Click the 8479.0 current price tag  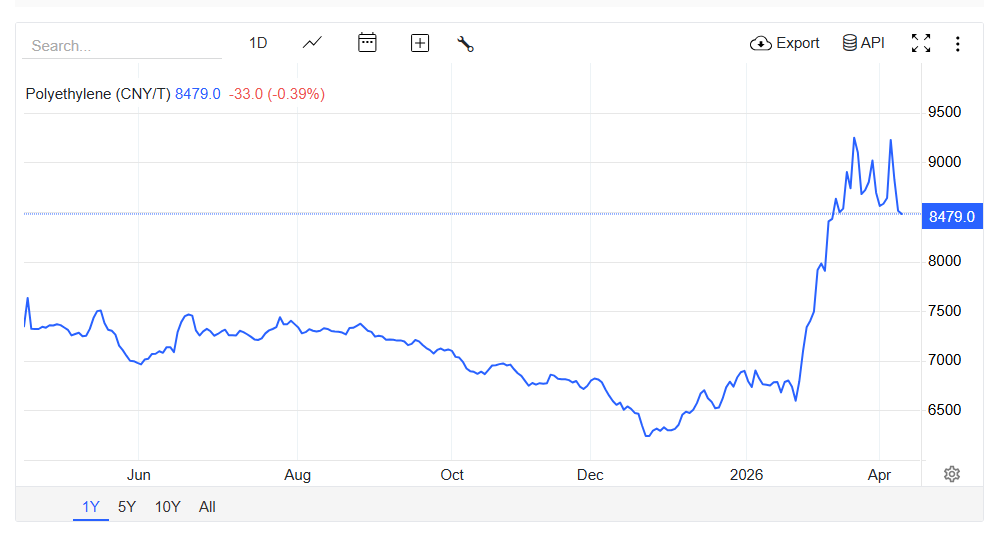coord(951,216)
